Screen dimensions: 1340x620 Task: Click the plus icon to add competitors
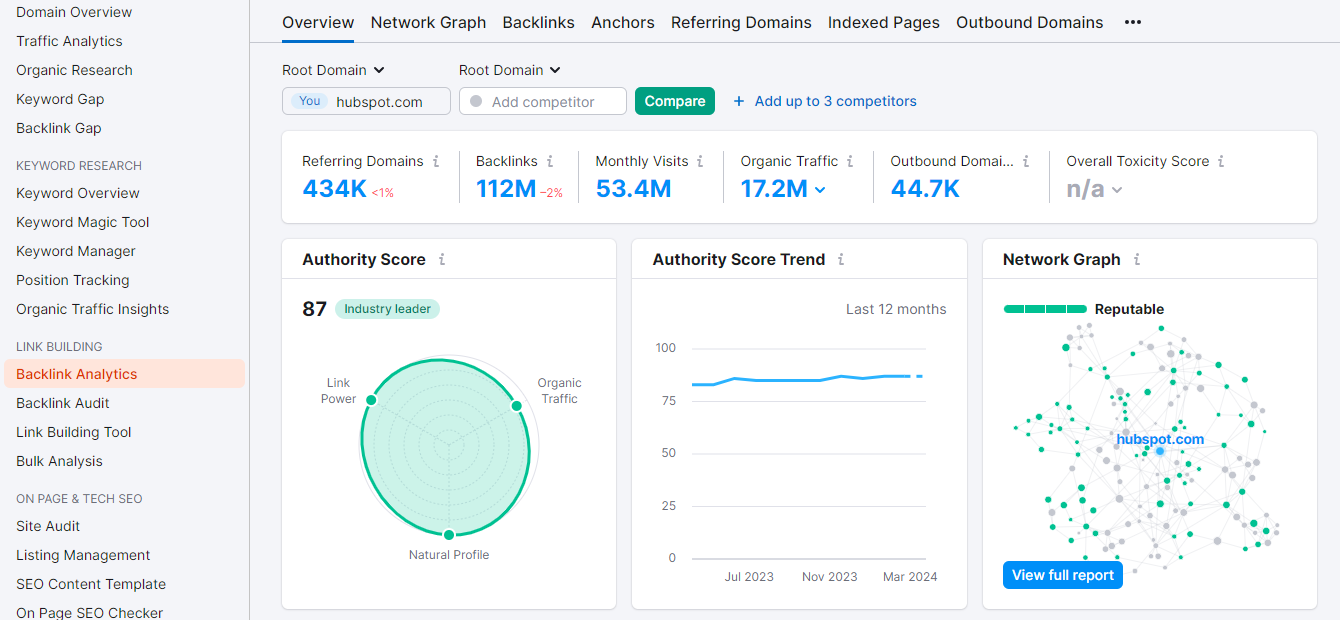[x=739, y=101]
